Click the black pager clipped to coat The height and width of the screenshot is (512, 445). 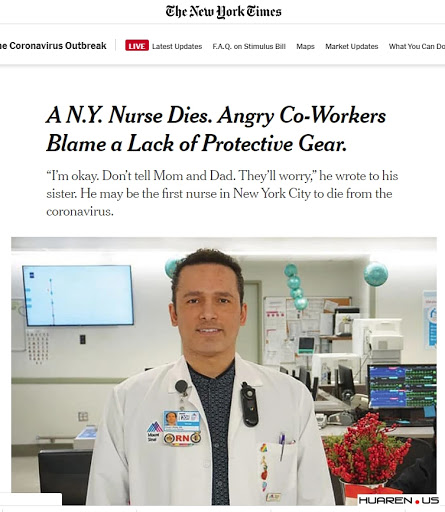[249, 404]
